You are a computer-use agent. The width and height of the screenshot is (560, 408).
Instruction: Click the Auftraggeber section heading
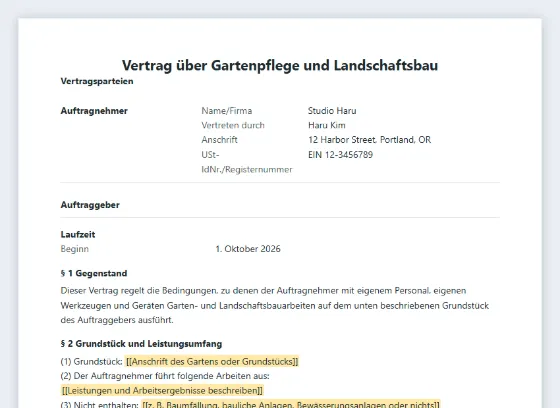coord(90,205)
